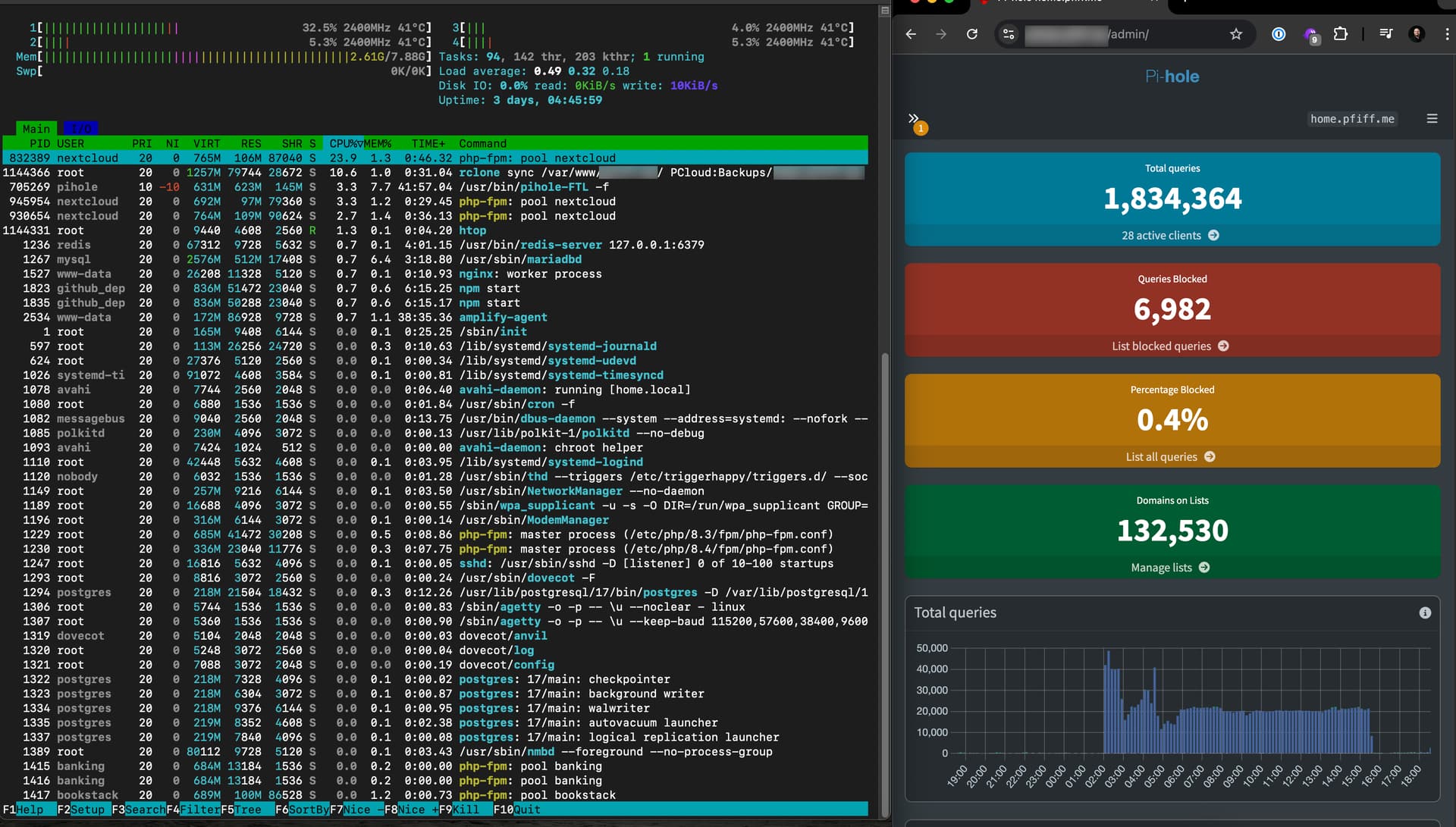Select the nginx worker process row

click(x=435, y=274)
